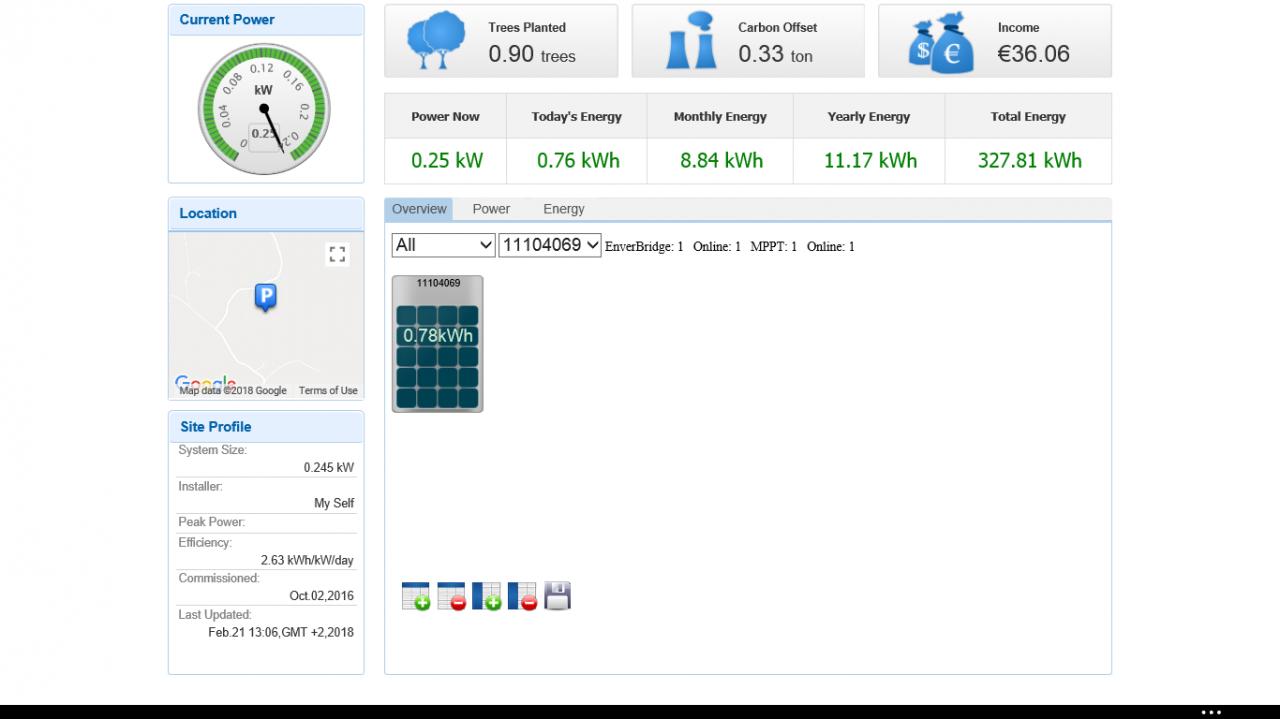The width and height of the screenshot is (1280, 719).
Task: Click the add row icon
Action: click(x=416, y=596)
